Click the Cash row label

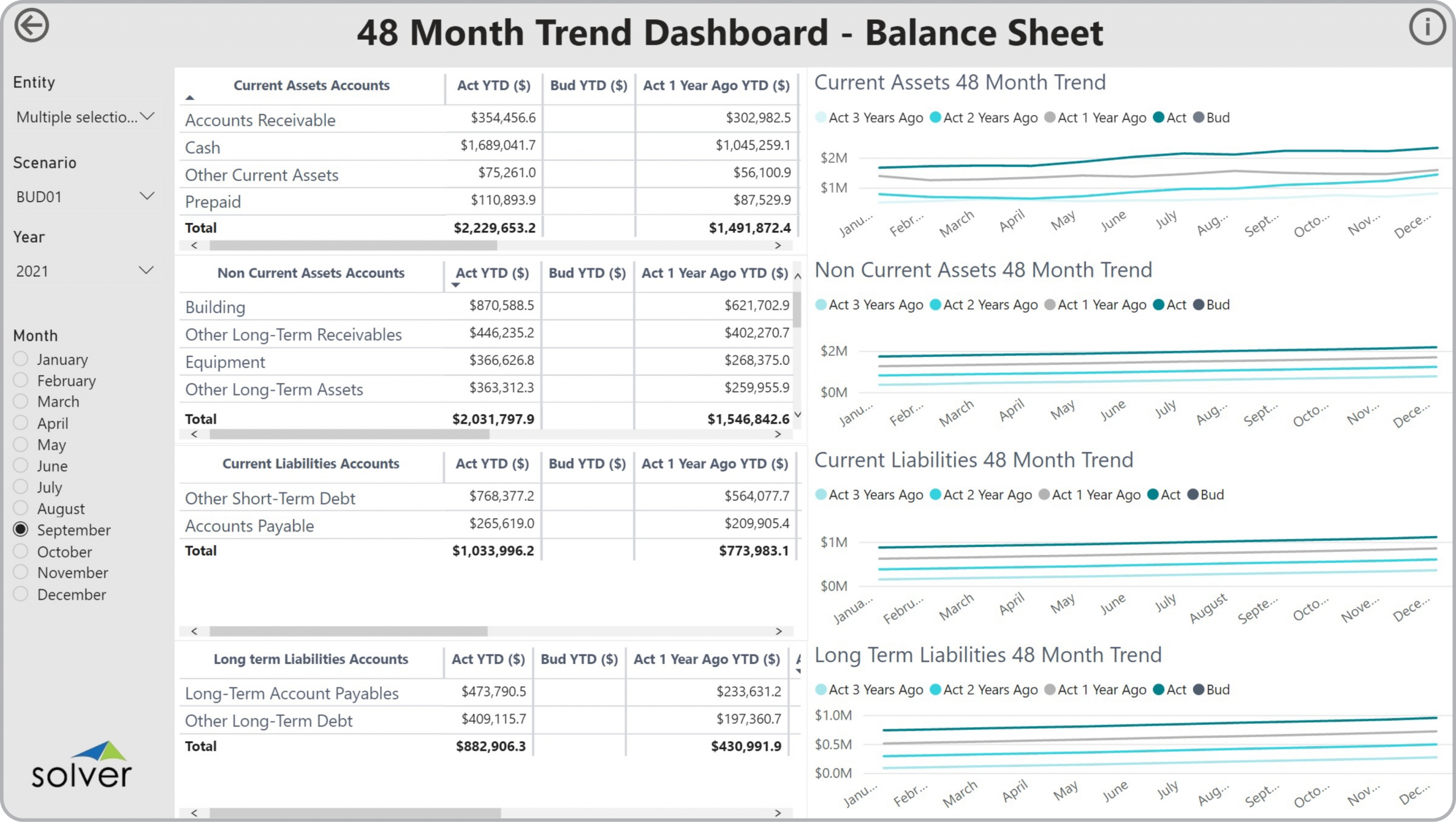tap(202, 147)
